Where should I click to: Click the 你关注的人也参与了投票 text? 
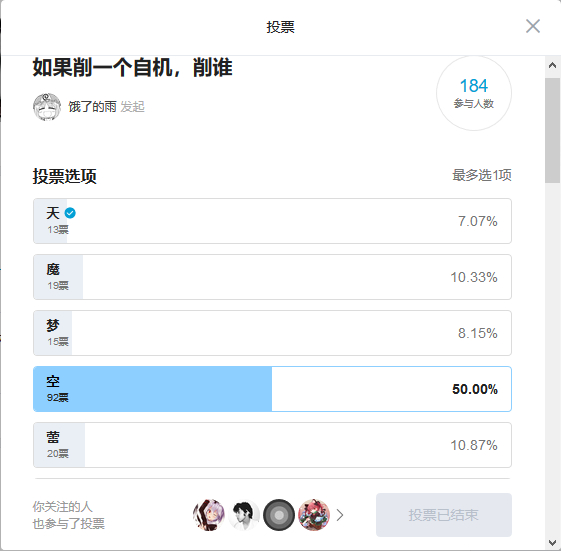69,515
